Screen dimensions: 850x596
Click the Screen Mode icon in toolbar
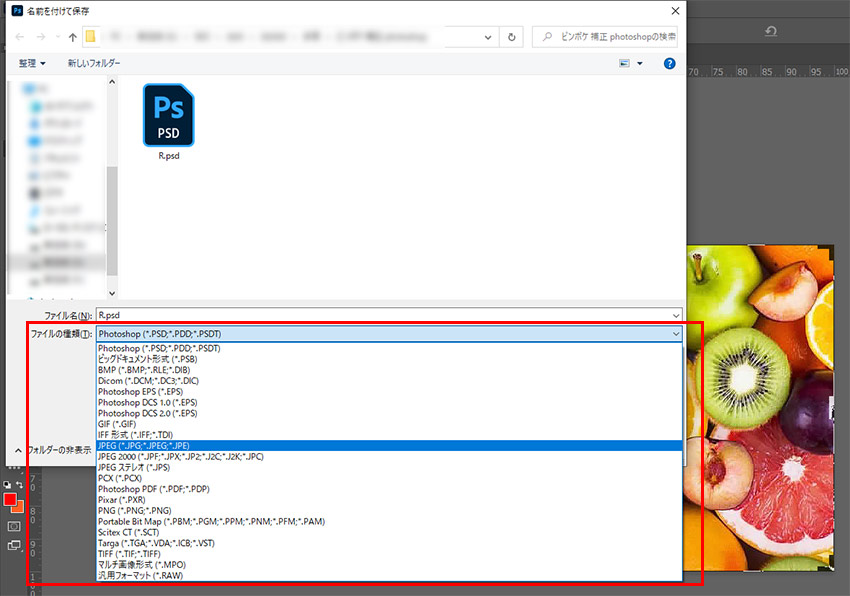[x=14, y=545]
